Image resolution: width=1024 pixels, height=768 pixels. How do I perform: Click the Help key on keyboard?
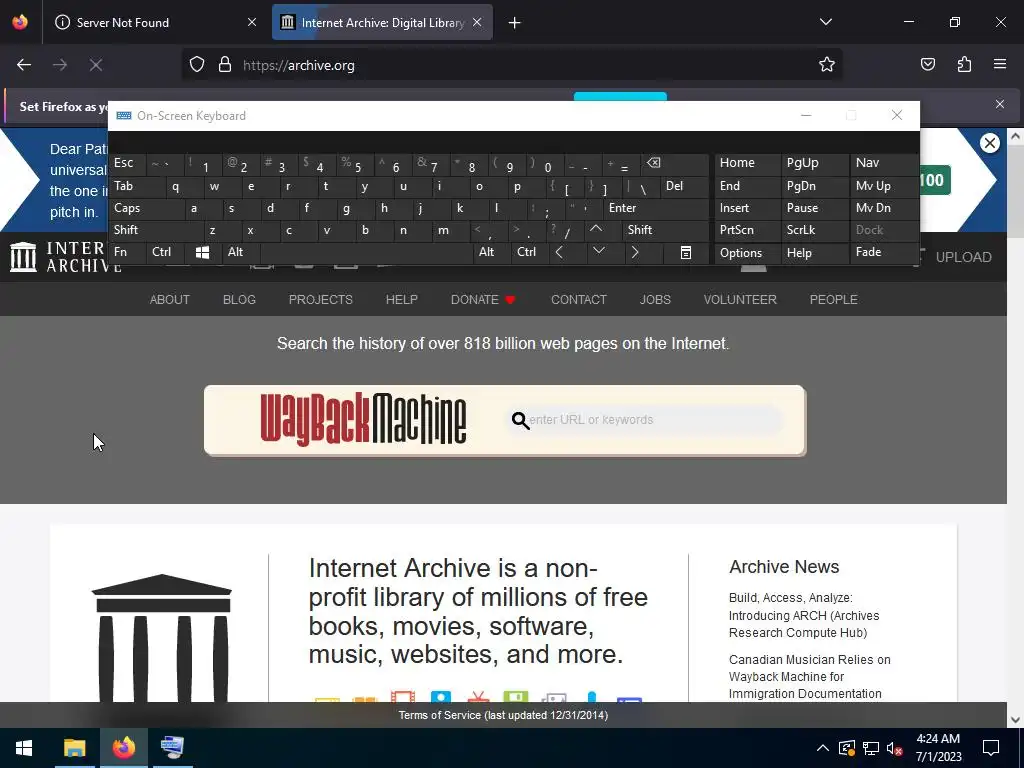pyautogui.click(x=814, y=253)
